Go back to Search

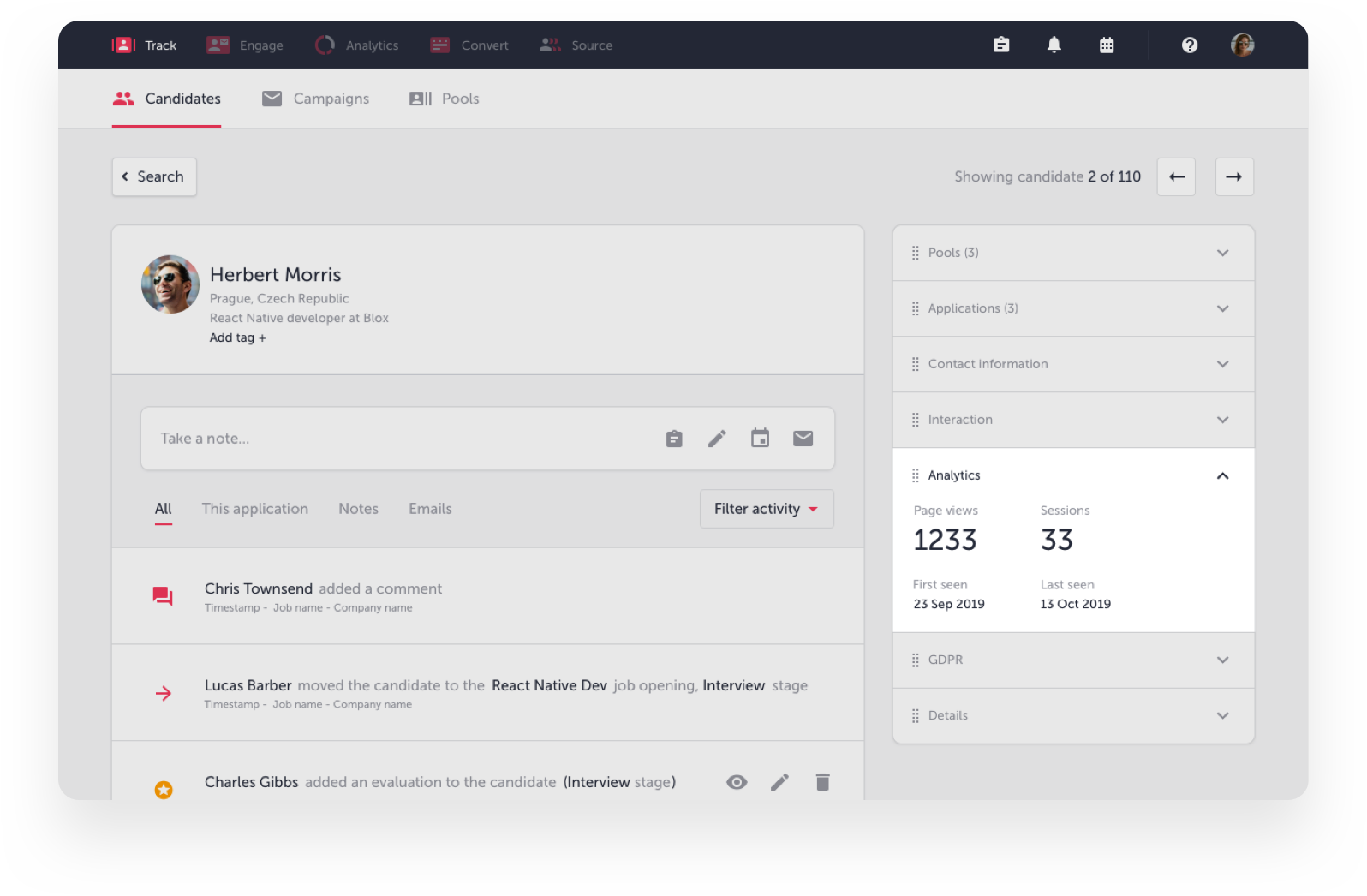click(x=154, y=176)
